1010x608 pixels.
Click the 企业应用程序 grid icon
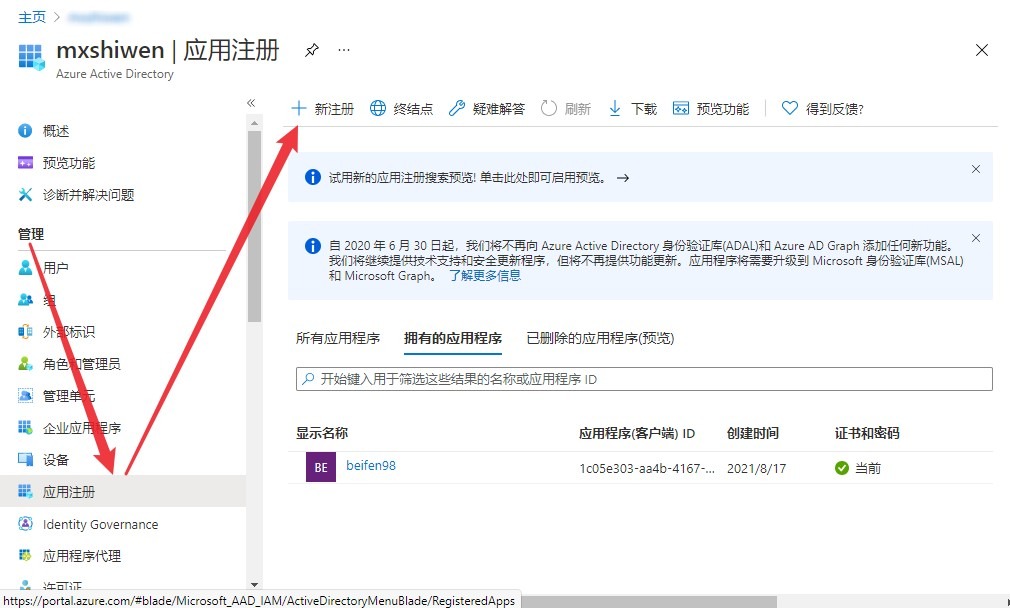tap(25, 428)
